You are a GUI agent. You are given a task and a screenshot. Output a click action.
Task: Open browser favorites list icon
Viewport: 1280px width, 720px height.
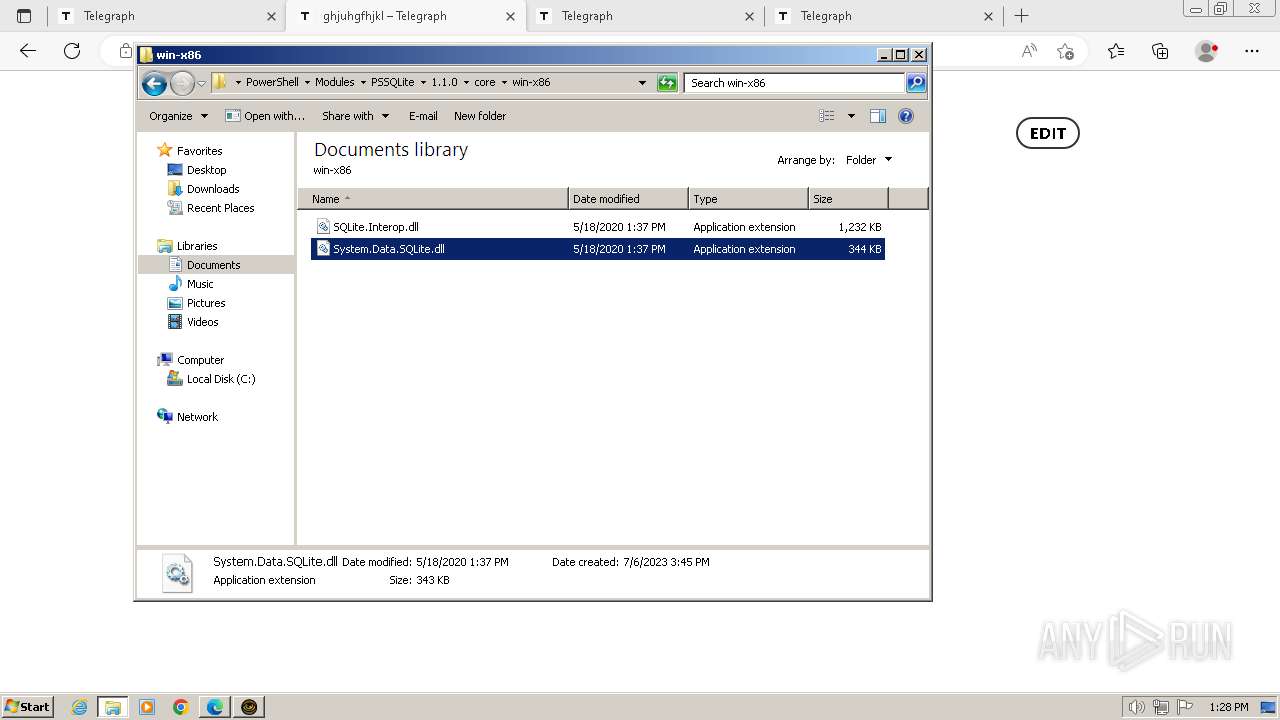(1116, 51)
